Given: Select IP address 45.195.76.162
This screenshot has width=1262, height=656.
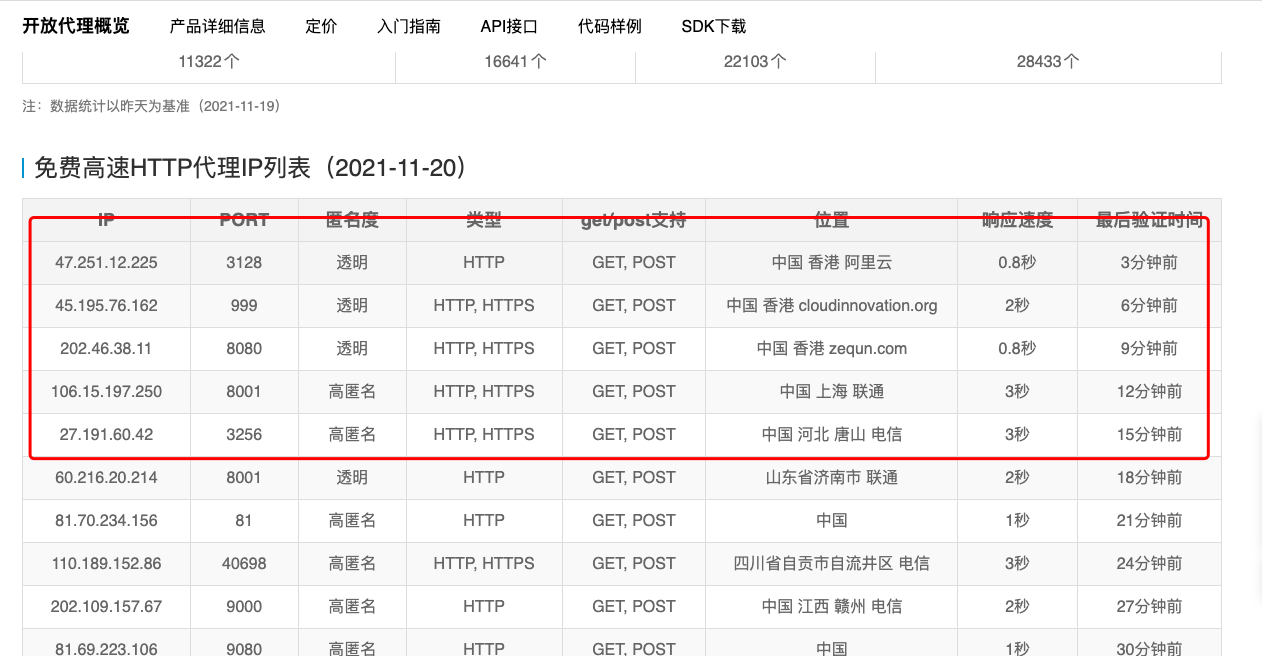Looking at the screenshot, I should (107, 306).
